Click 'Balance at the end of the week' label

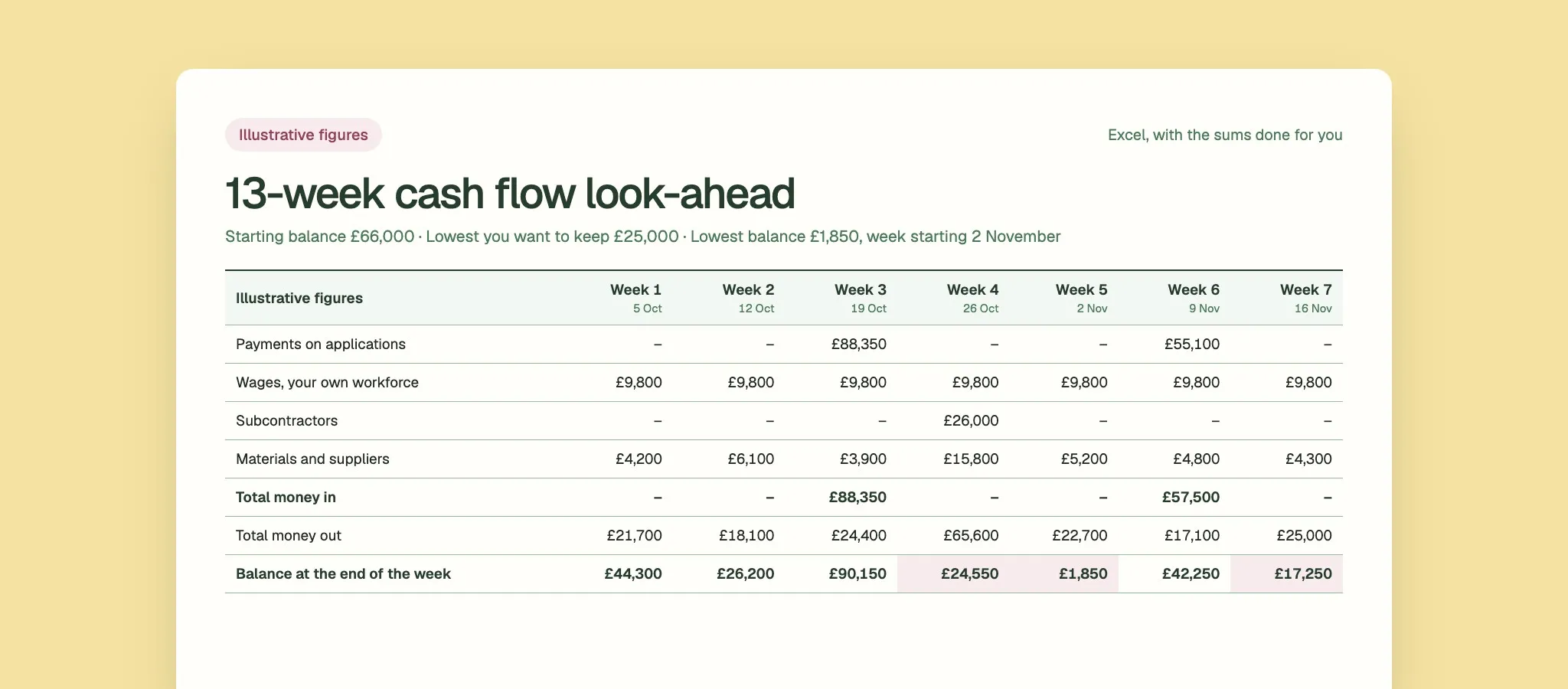(x=343, y=574)
